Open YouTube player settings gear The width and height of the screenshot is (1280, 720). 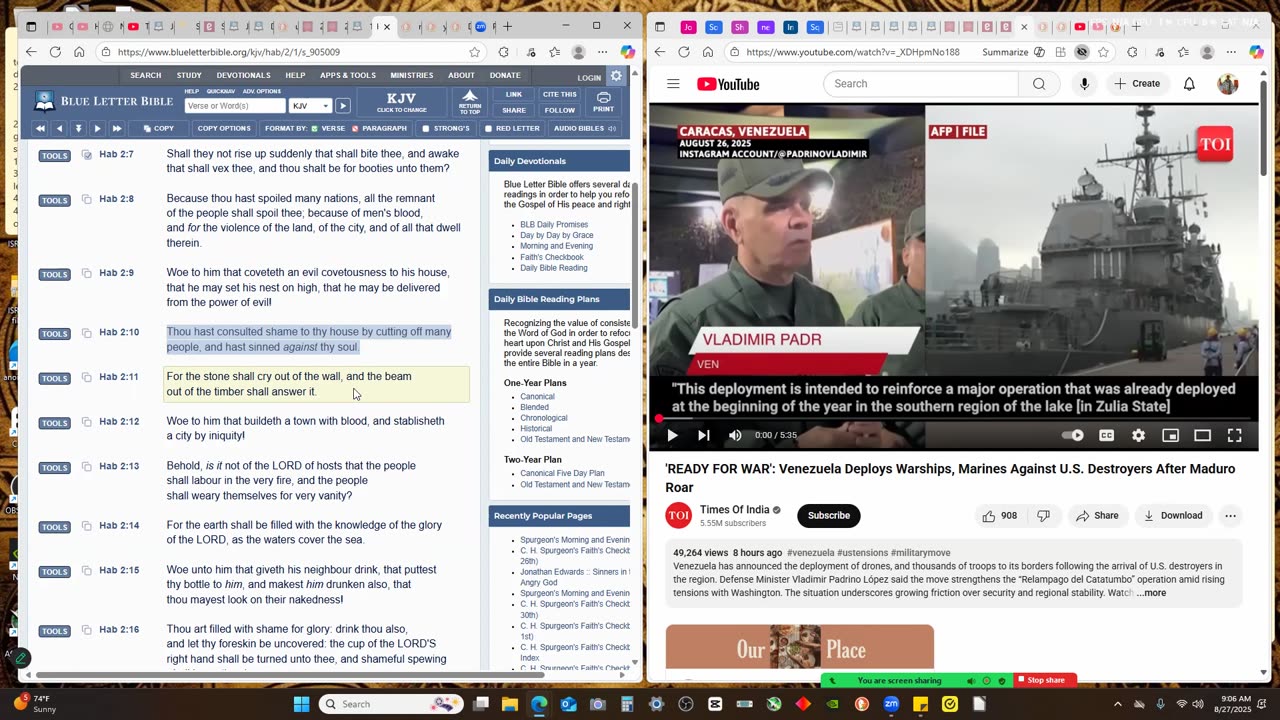[1138, 435]
